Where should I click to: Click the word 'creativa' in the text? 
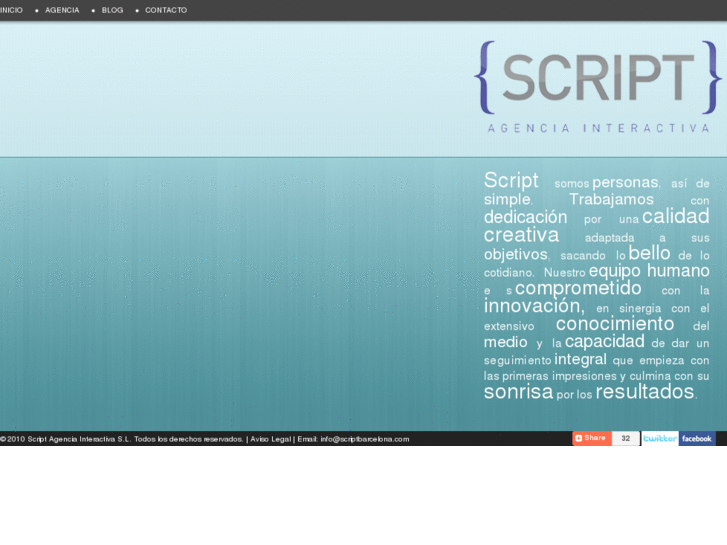[521, 235]
